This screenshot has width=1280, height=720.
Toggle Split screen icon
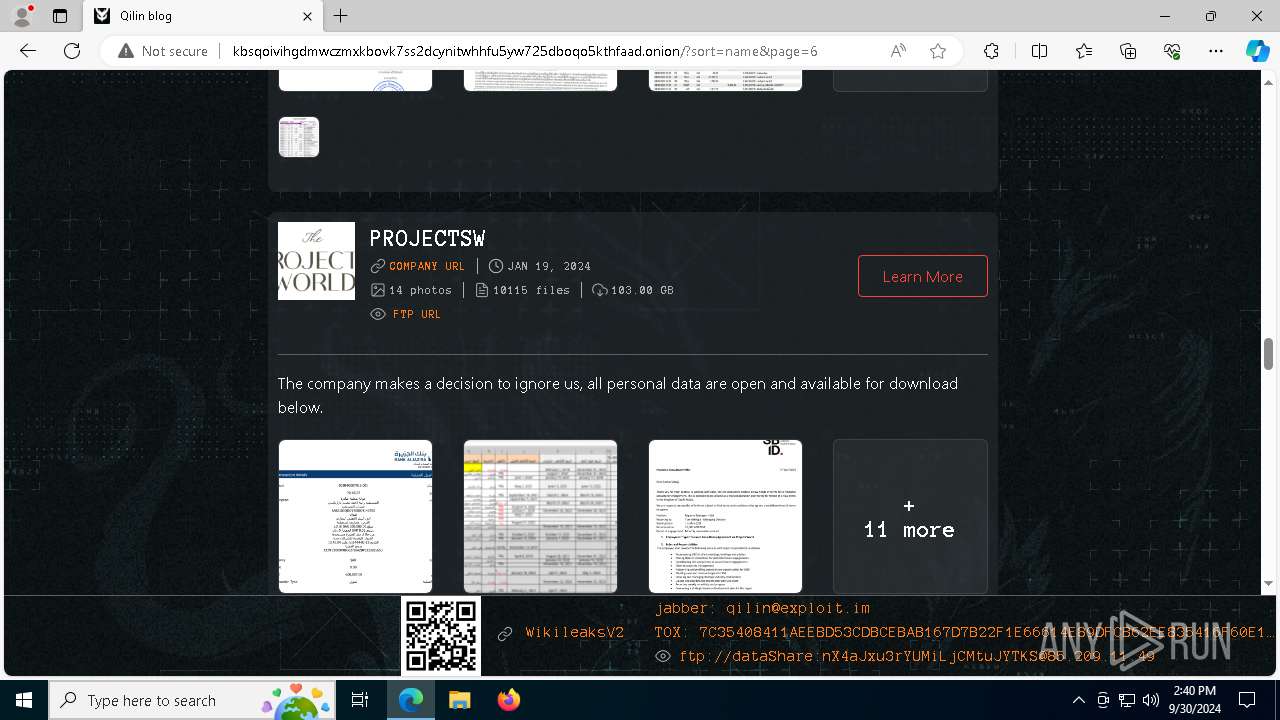coord(1039,51)
